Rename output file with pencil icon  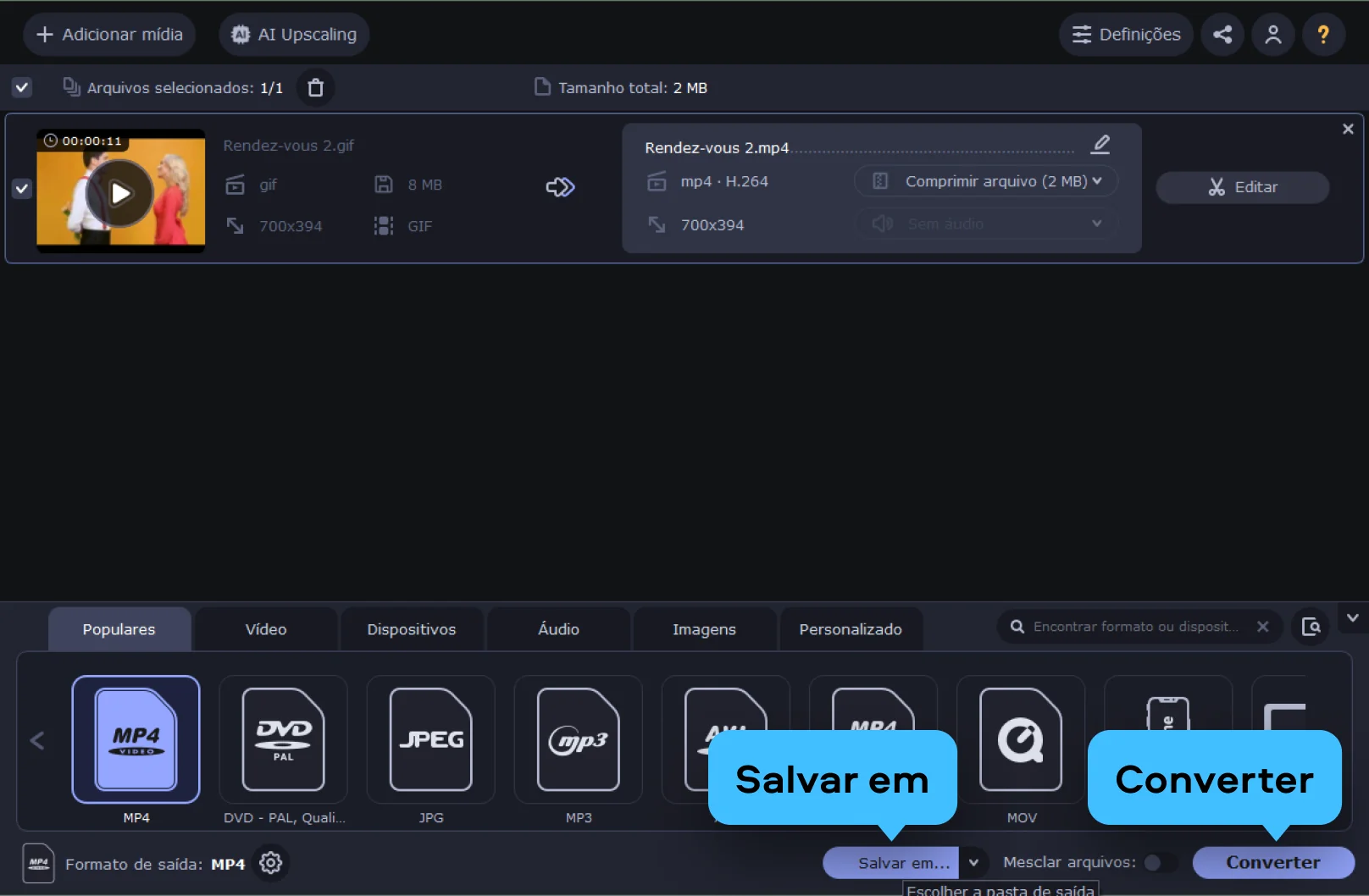1100,145
